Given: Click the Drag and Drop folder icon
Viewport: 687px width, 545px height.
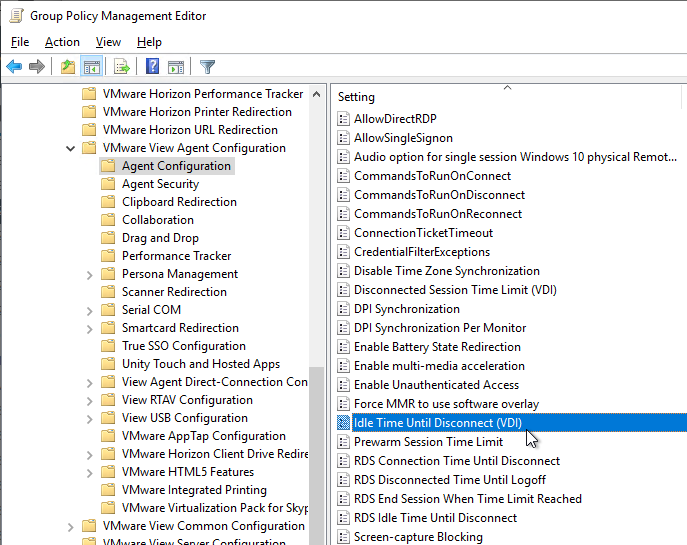Looking at the screenshot, I should 108,237.
